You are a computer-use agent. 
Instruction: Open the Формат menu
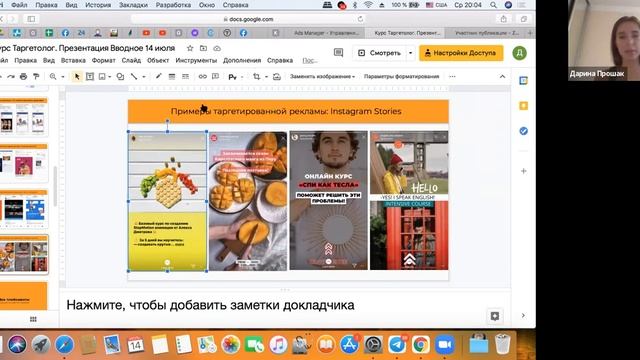pos(103,60)
